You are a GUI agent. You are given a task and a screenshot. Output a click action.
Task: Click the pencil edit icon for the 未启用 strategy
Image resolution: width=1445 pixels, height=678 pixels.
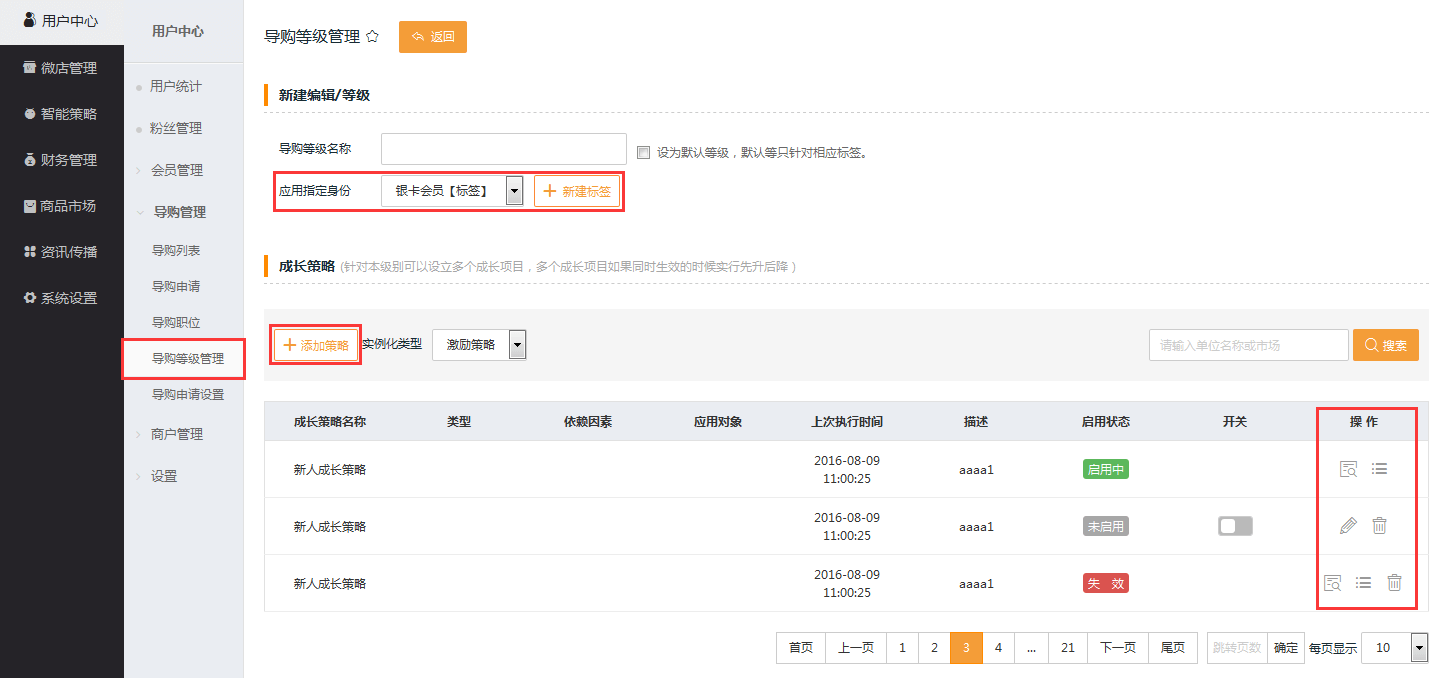tap(1348, 526)
